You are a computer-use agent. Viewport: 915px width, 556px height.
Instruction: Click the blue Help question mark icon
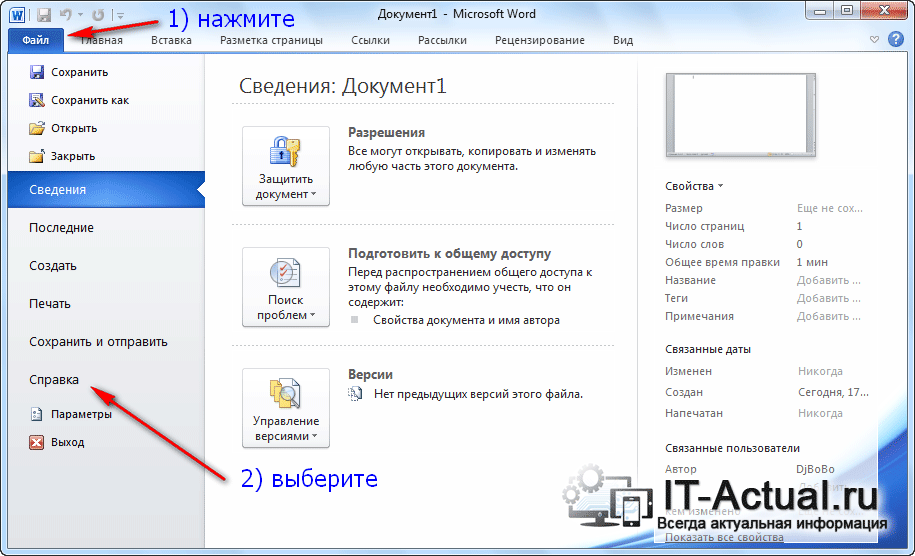(x=896, y=39)
